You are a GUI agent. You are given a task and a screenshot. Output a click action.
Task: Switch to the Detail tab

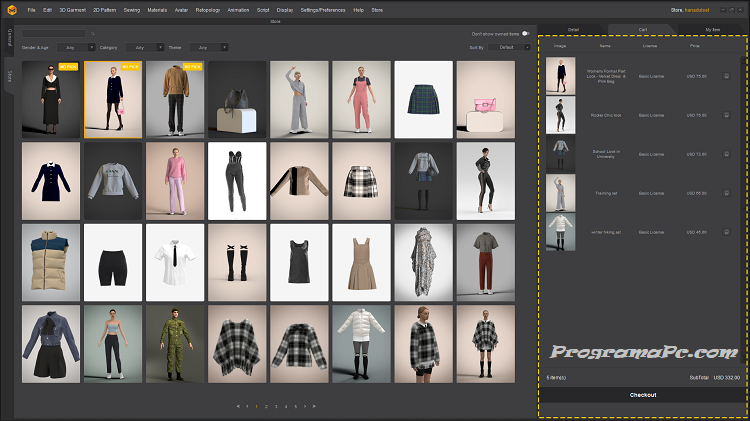tap(572, 30)
